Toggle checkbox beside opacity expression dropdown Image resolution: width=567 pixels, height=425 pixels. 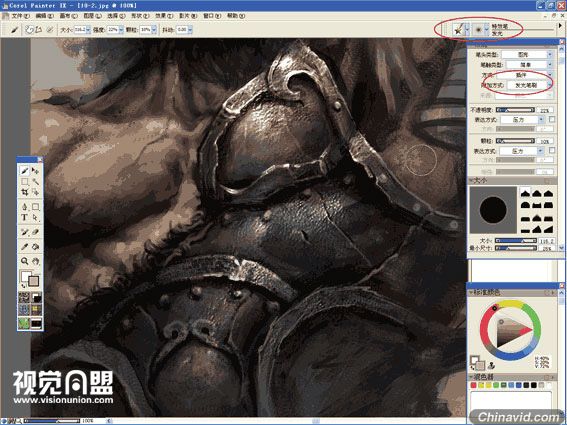(552, 119)
